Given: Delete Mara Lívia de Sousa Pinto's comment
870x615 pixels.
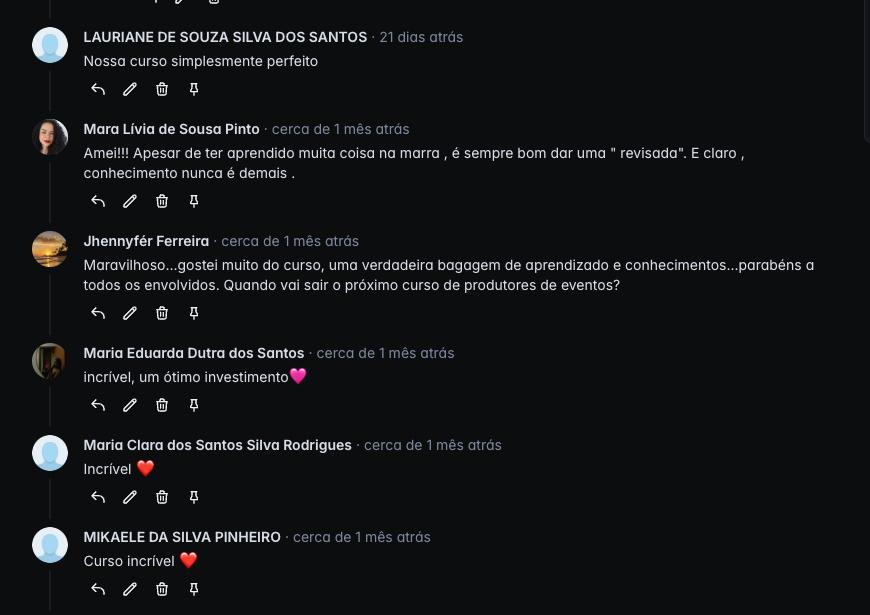Looking at the screenshot, I should click(x=161, y=201).
